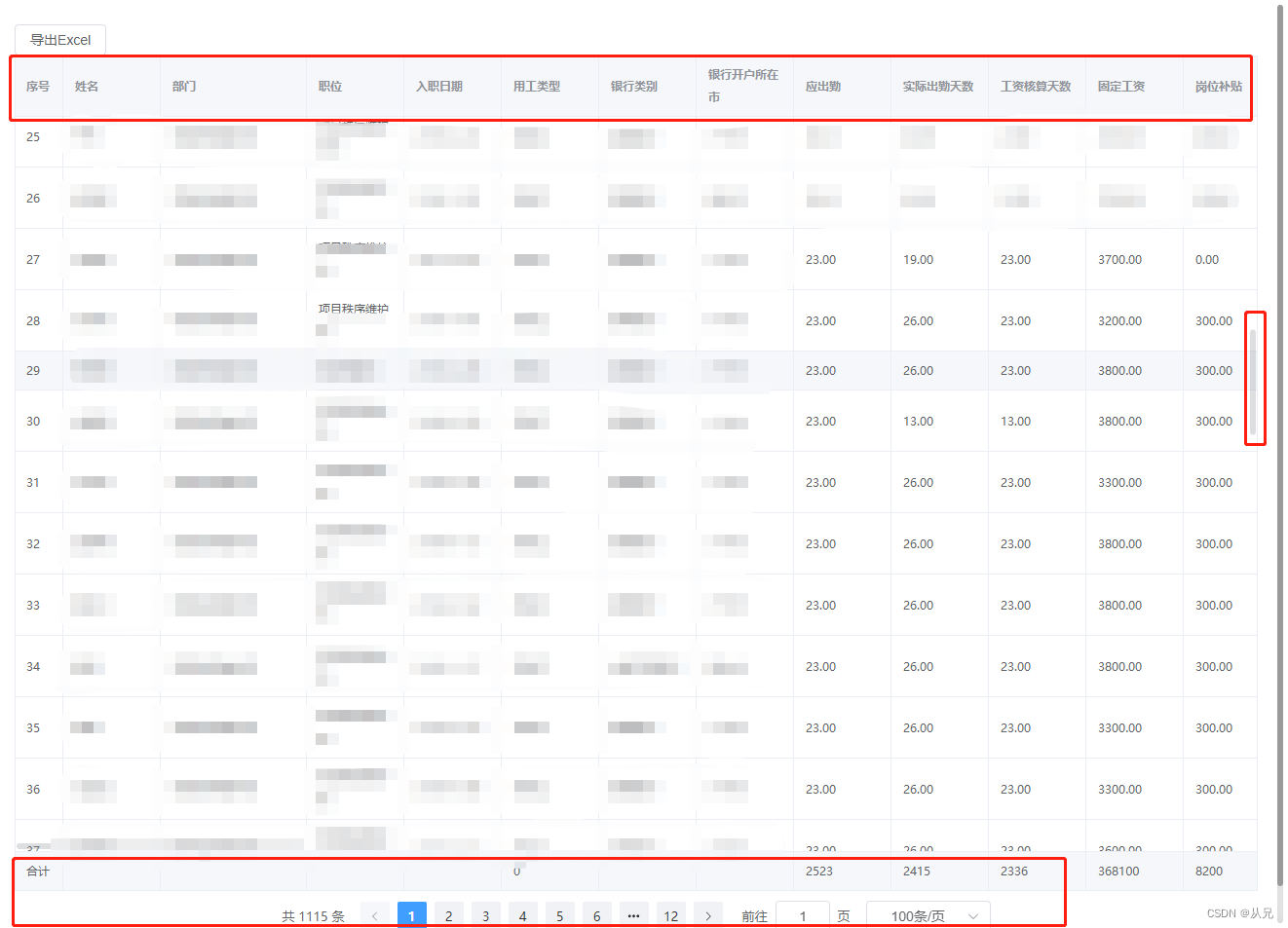Focus the 前往 page number input

coord(803,915)
